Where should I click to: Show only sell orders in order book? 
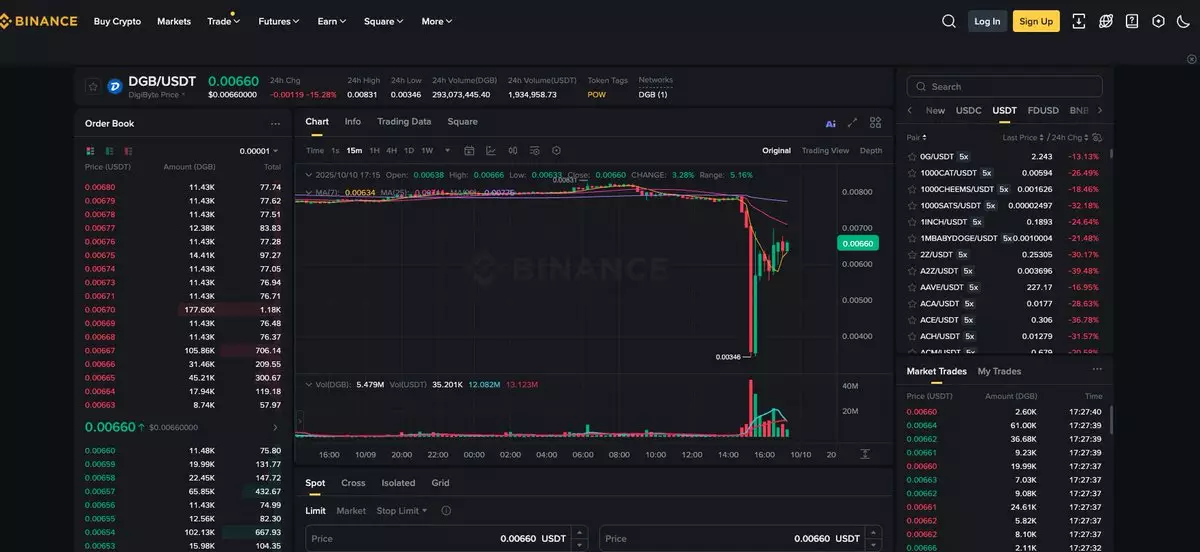[128, 151]
